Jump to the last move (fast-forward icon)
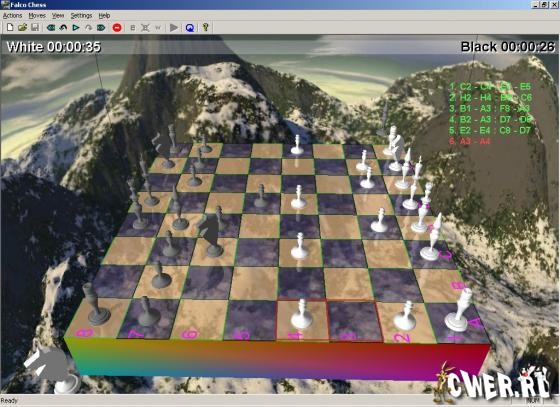 click(101, 27)
